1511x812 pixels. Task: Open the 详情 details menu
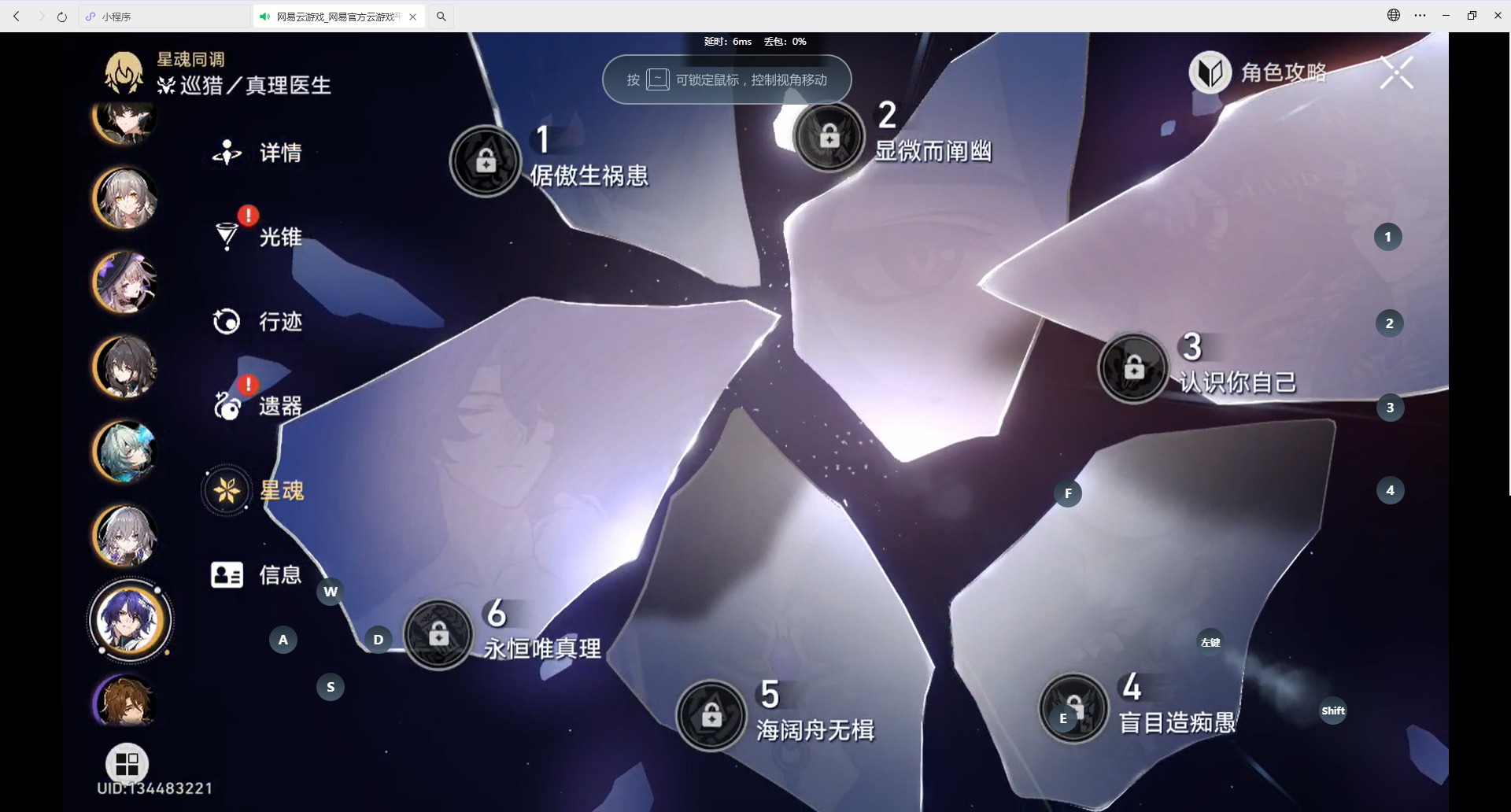pos(257,153)
